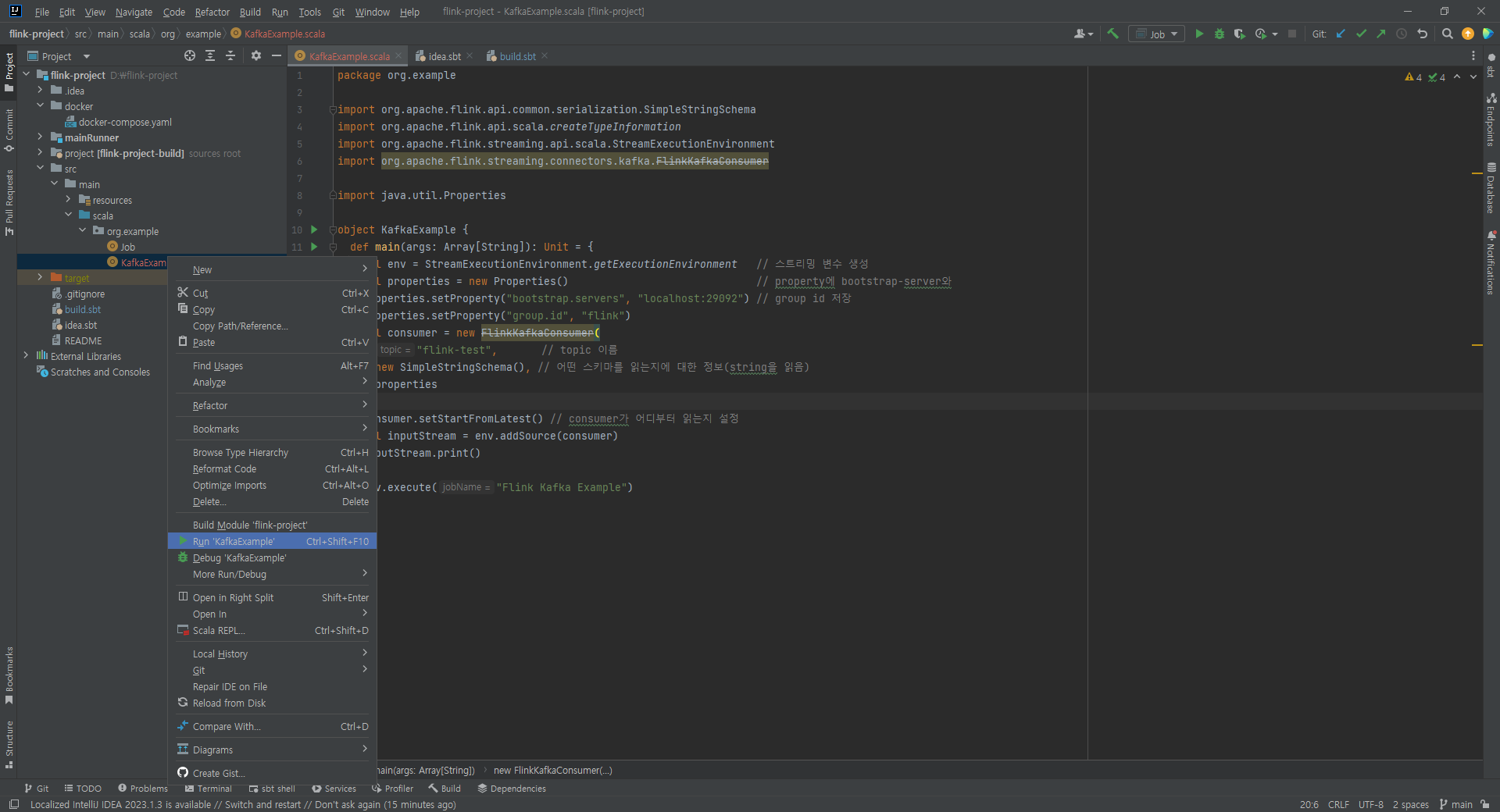Expand the .idea folder

[41, 90]
